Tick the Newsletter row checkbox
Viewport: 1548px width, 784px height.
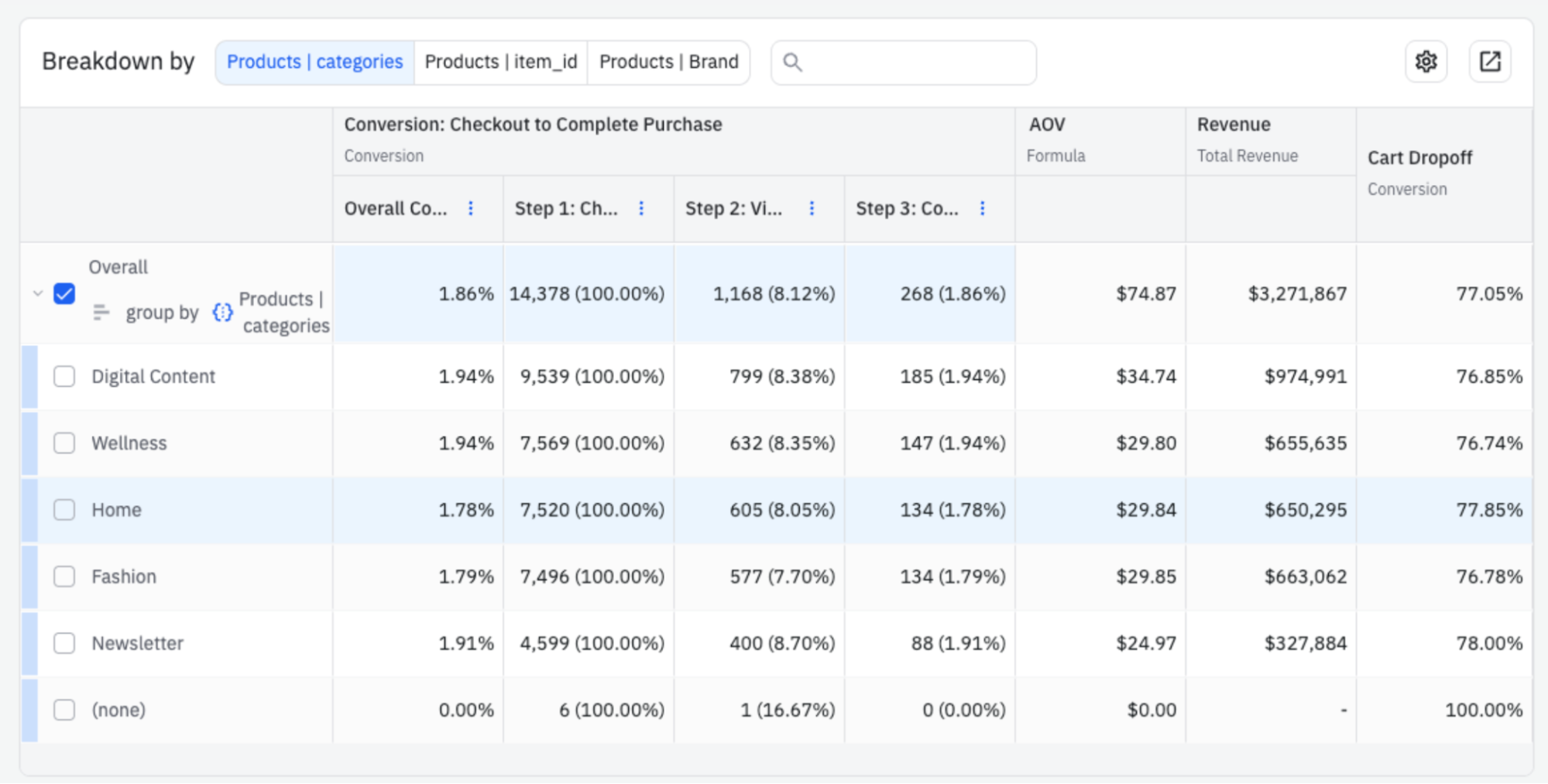64,643
